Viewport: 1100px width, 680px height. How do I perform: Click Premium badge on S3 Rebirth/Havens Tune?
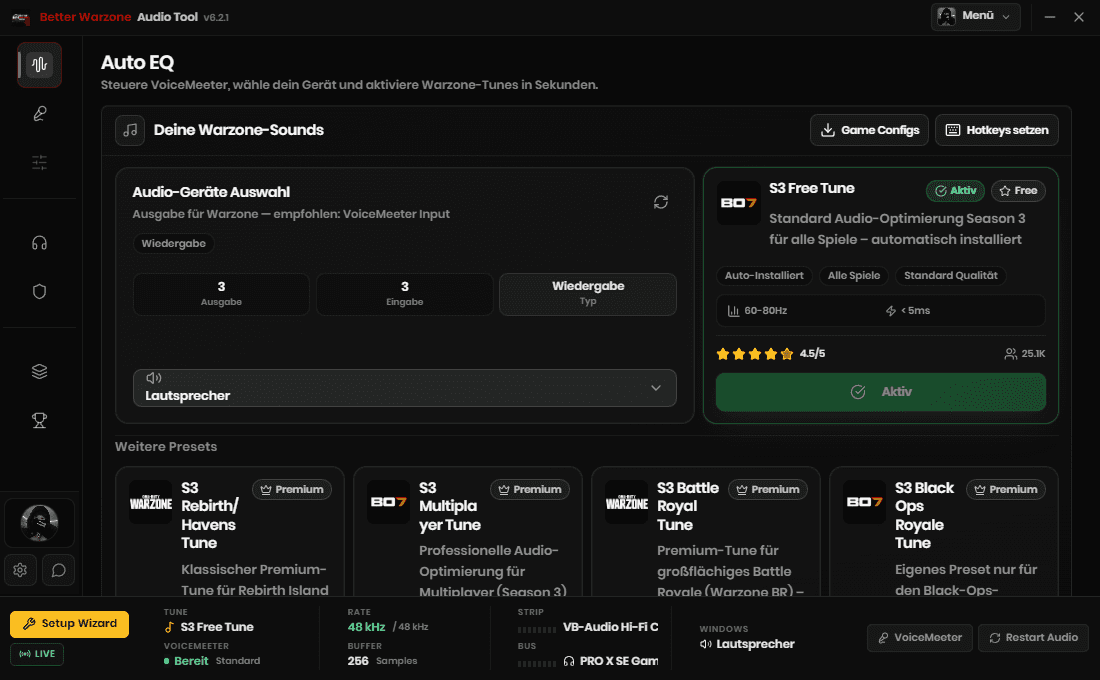click(292, 489)
